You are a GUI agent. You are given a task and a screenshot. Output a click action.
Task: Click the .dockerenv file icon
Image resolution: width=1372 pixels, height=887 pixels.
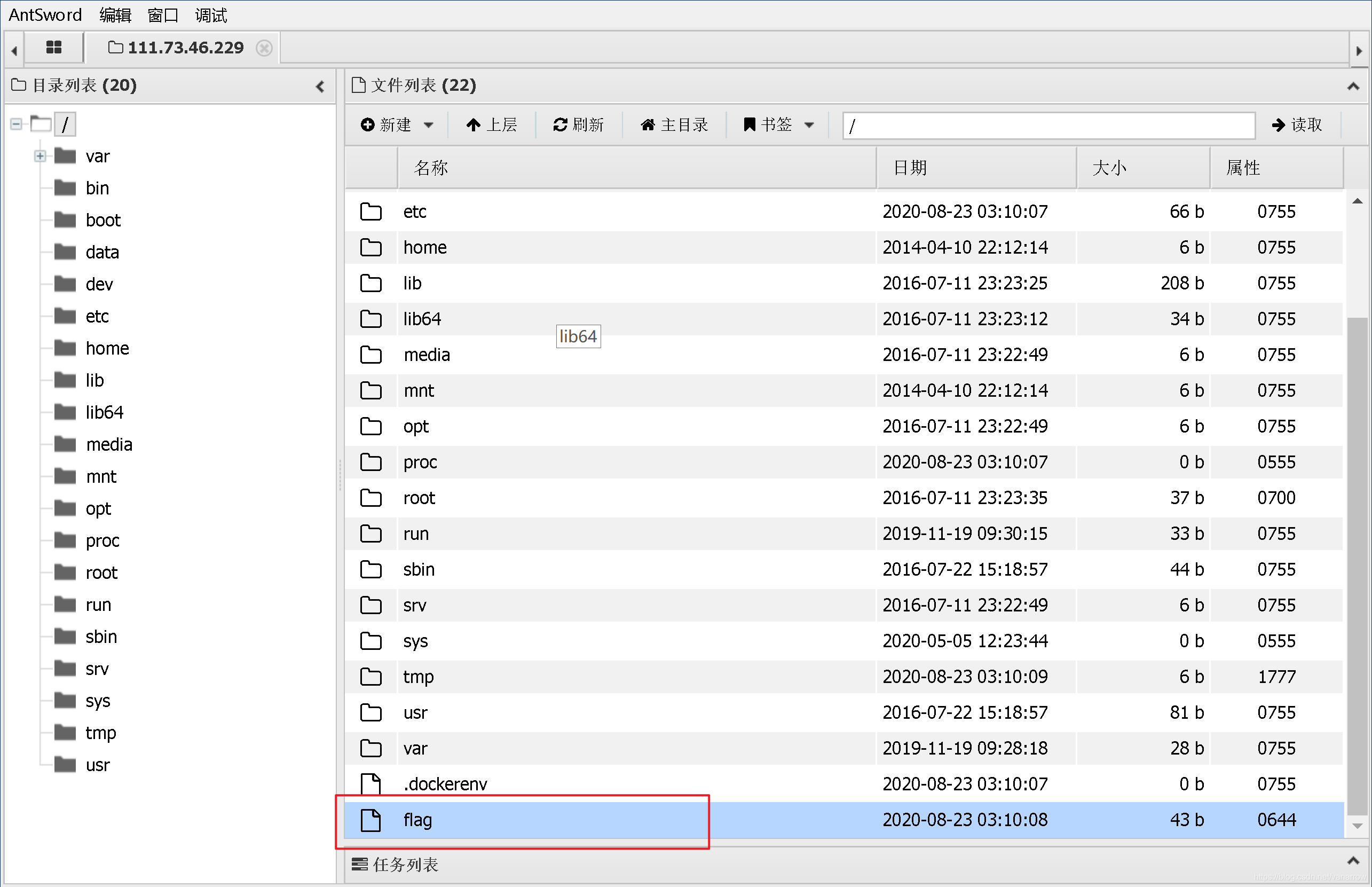(369, 783)
